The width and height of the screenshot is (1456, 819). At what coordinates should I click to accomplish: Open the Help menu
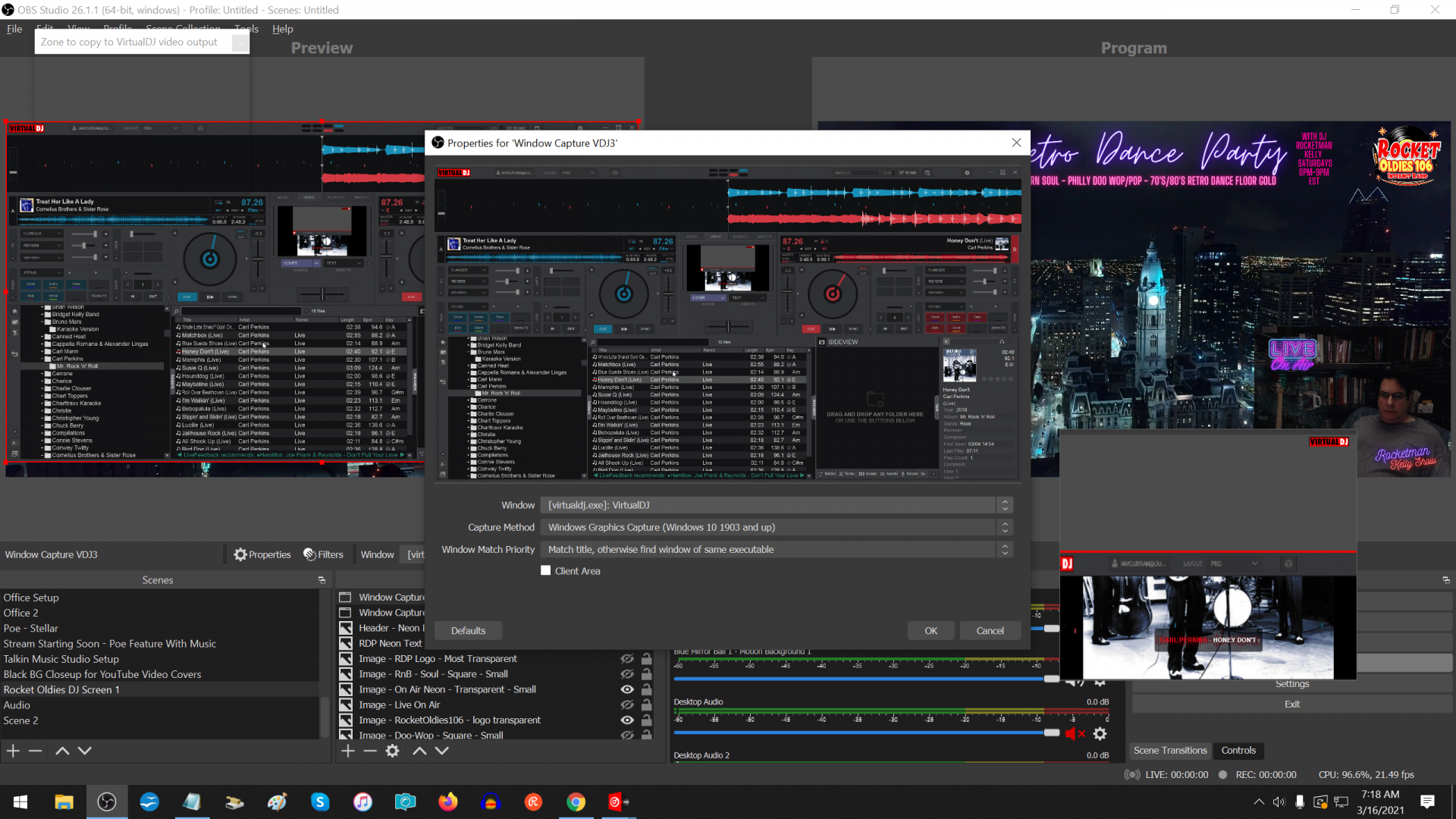[x=282, y=29]
